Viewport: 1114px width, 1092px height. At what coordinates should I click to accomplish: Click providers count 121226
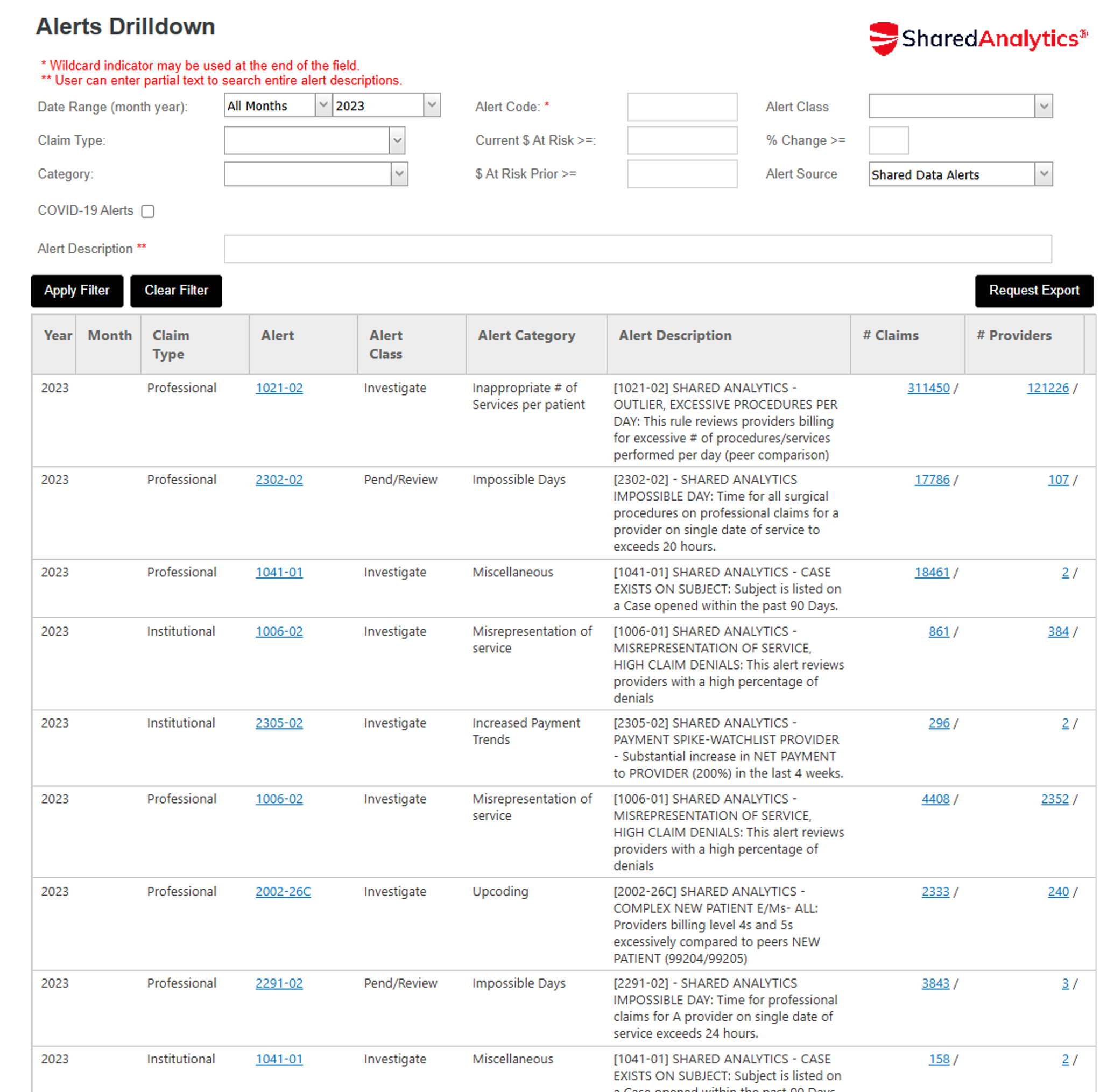point(1047,388)
